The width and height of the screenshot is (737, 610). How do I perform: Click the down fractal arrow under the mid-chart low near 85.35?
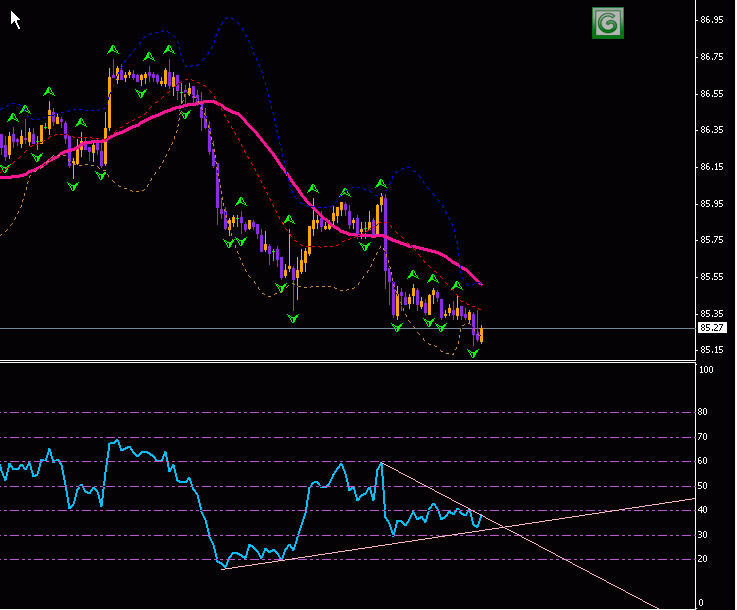click(x=293, y=318)
